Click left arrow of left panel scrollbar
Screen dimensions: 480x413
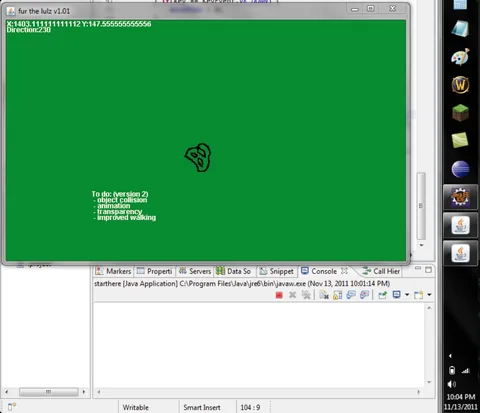point(7,392)
